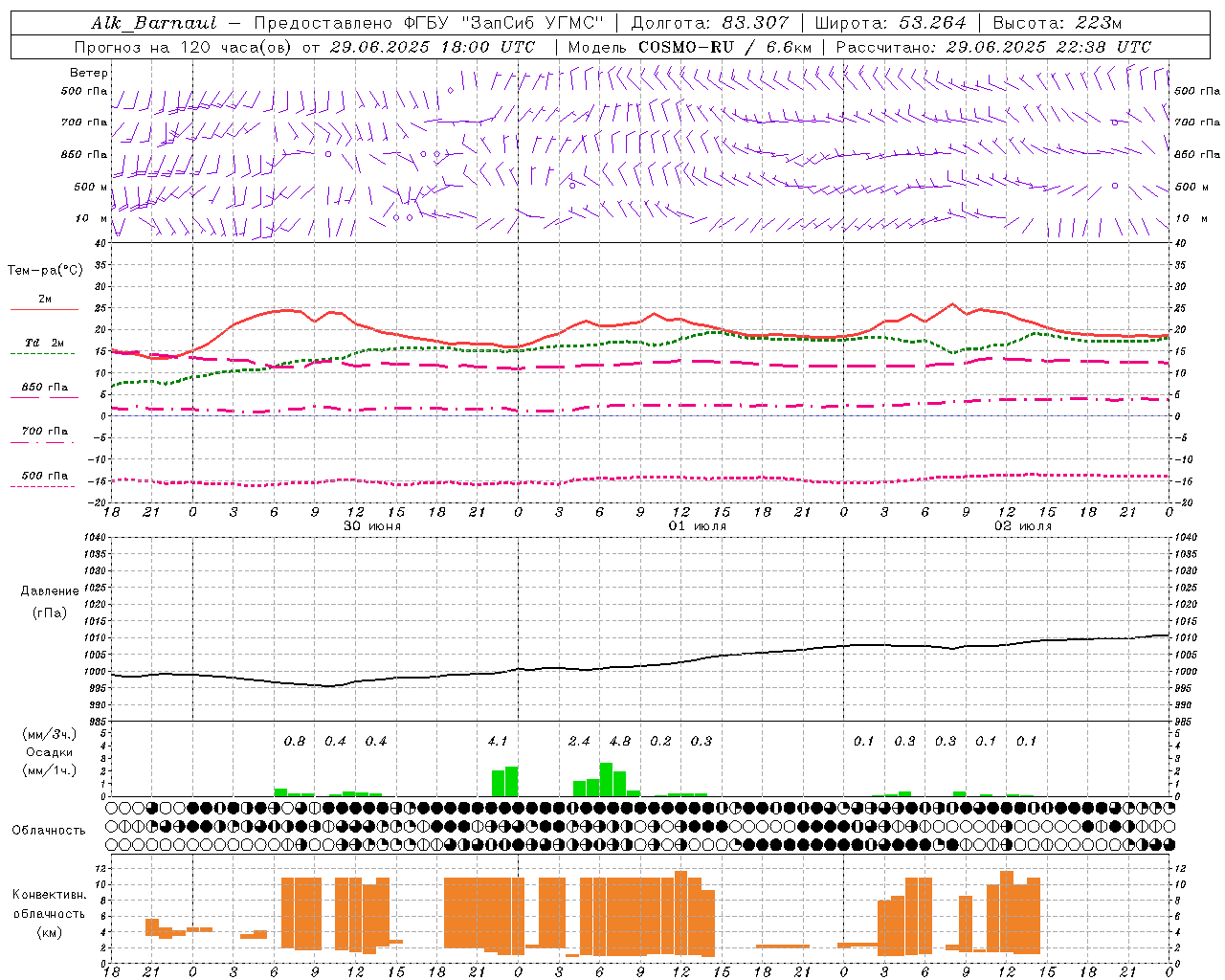Click the date label 01 июля
The height and width of the screenshot is (980, 1225).
698,526
